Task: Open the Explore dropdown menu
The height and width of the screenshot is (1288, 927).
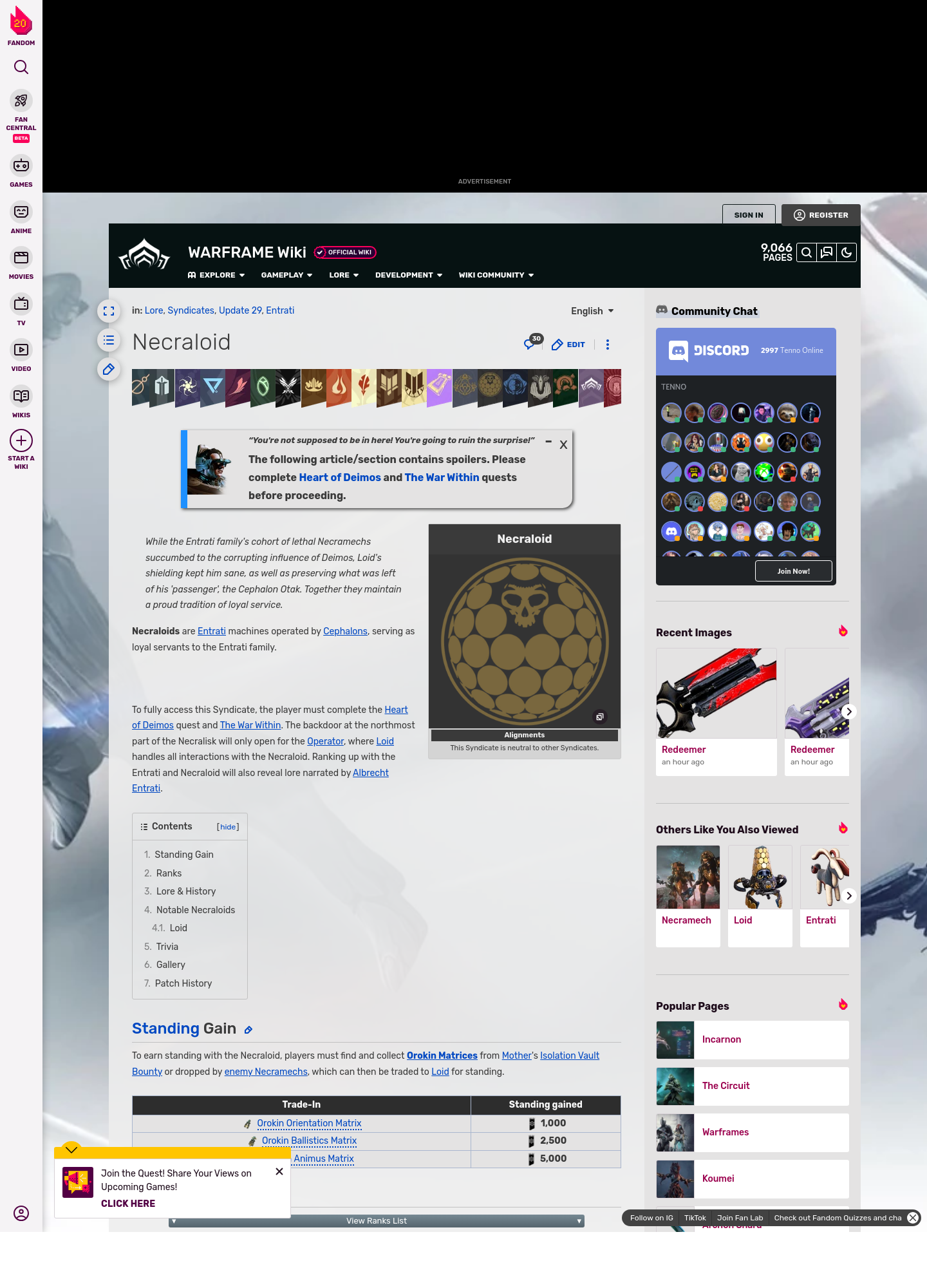Action: tap(216, 275)
